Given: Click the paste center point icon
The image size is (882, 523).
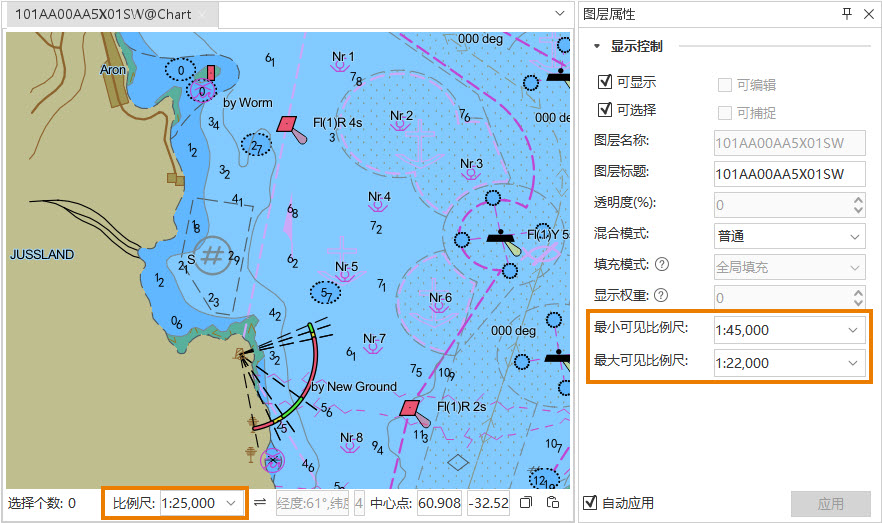Looking at the screenshot, I should coord(552,503).
